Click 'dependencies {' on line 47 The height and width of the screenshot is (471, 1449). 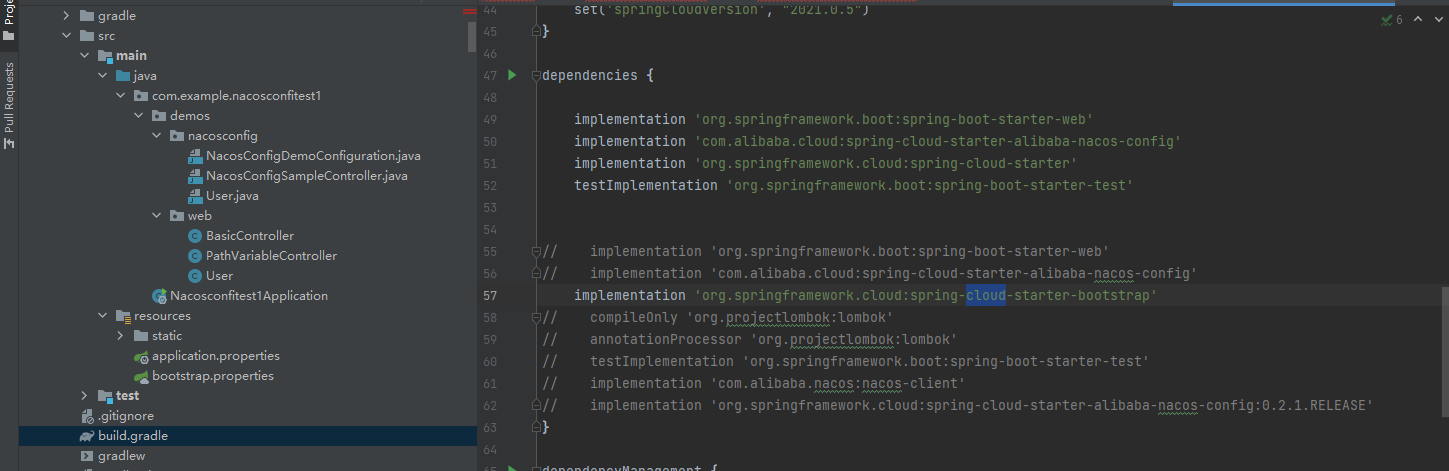(598, 75)
